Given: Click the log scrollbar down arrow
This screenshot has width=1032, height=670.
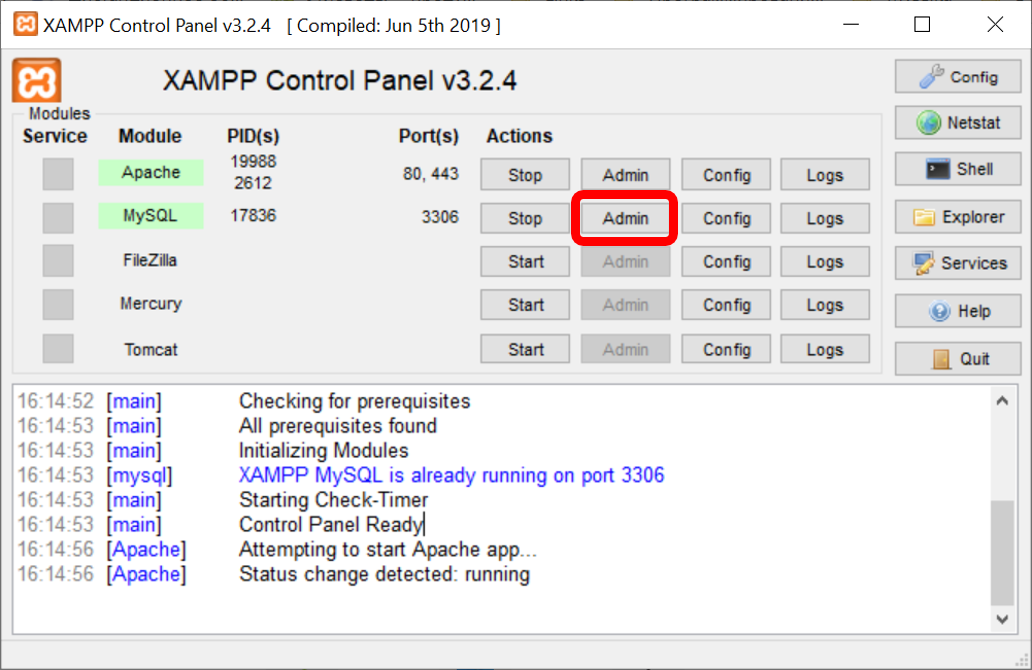Looking at the screenshot, I should [1002, 619].
